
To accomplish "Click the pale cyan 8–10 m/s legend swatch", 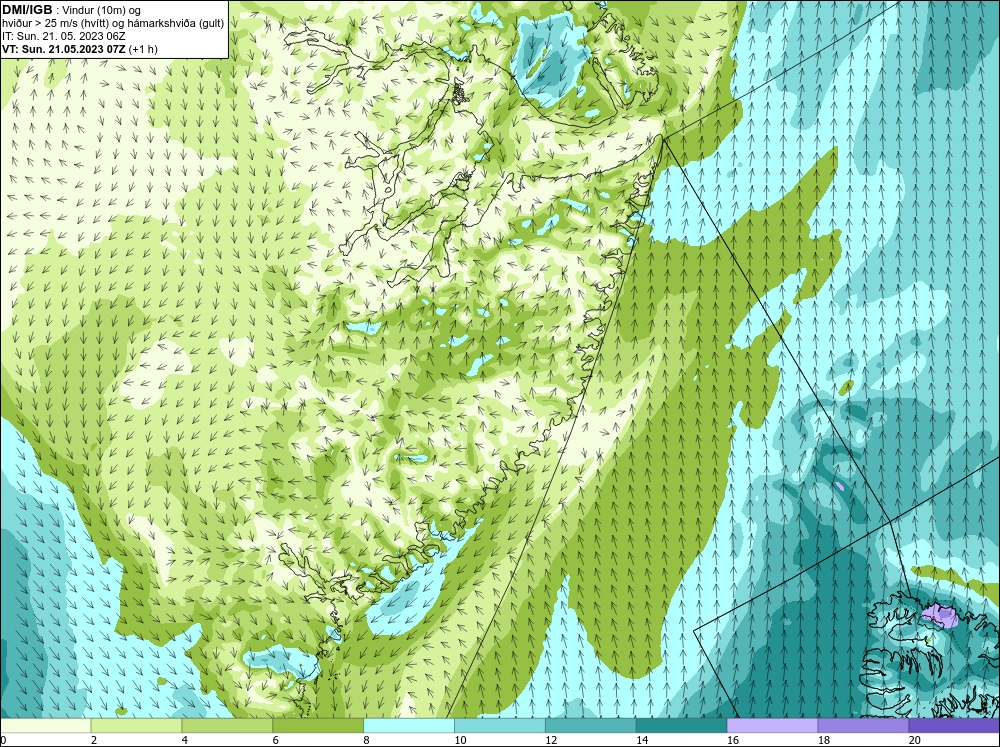I will [x=409, y=726].
